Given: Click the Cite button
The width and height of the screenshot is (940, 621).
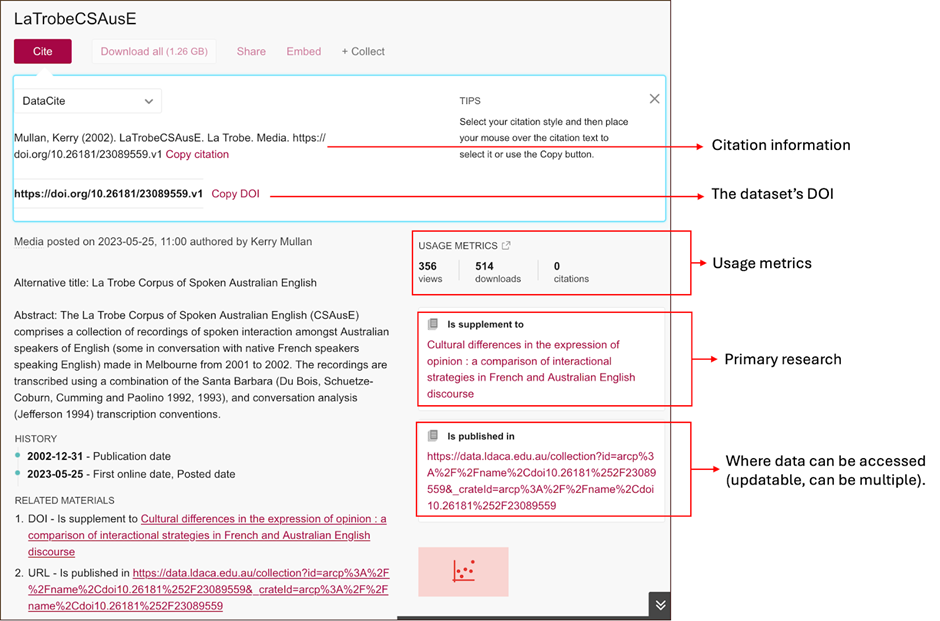Looking at the screenshot, I should pyautogui.click(x=43, y=52).
